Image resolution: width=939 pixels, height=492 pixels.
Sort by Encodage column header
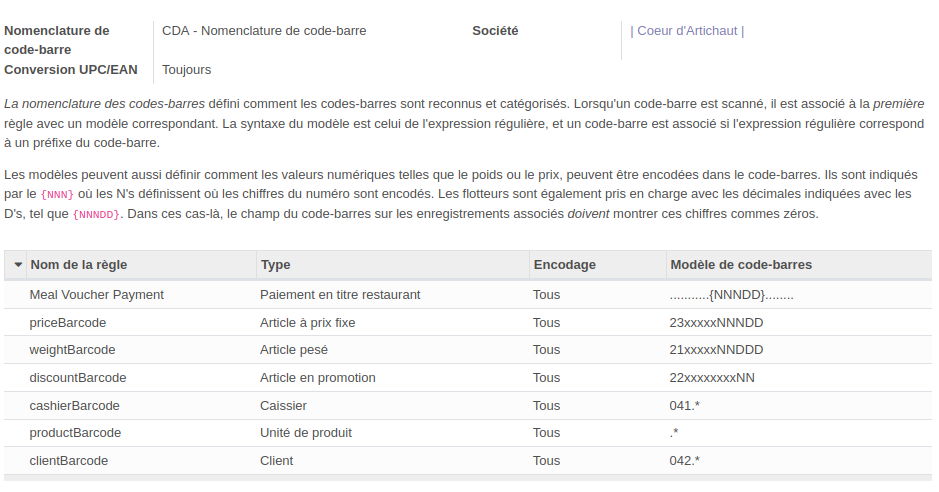pos(564,265)
